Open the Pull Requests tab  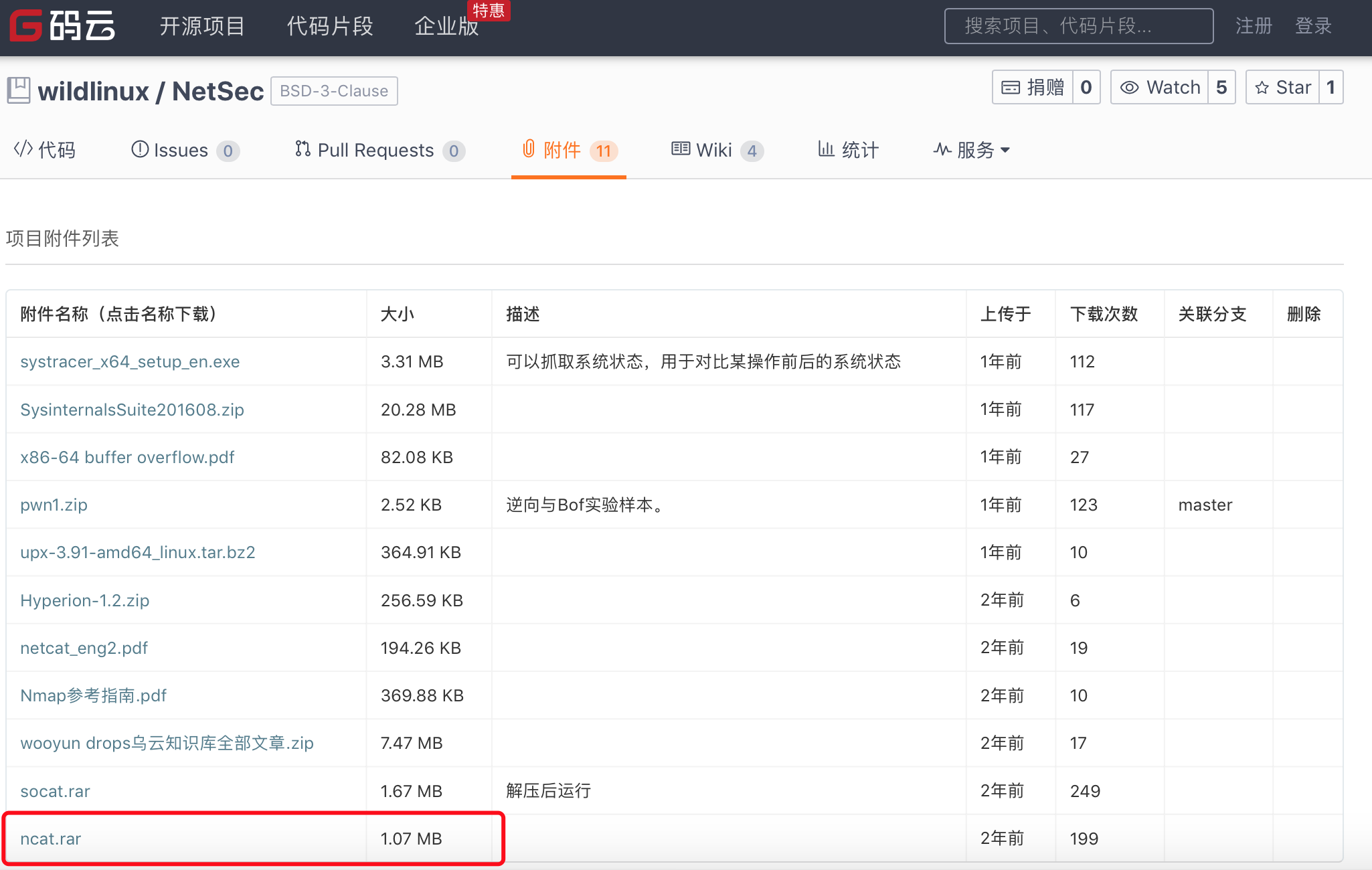point(375,150)
